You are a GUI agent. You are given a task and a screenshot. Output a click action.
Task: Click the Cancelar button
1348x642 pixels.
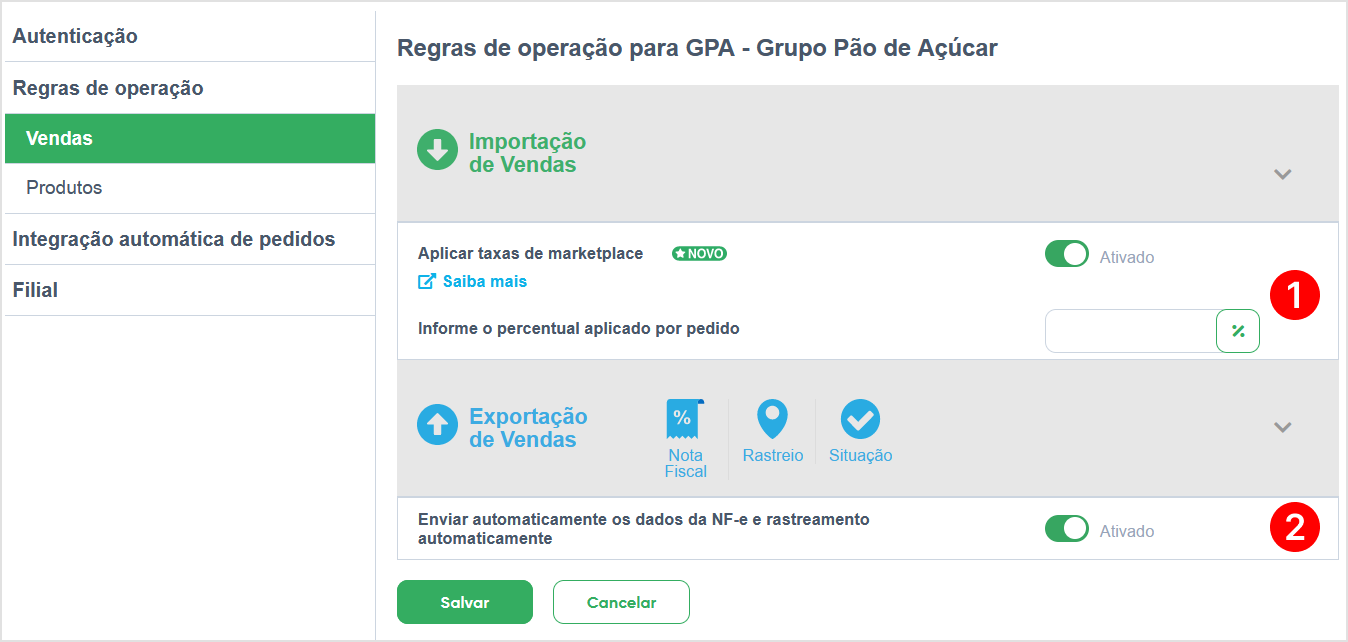[621, 602]
